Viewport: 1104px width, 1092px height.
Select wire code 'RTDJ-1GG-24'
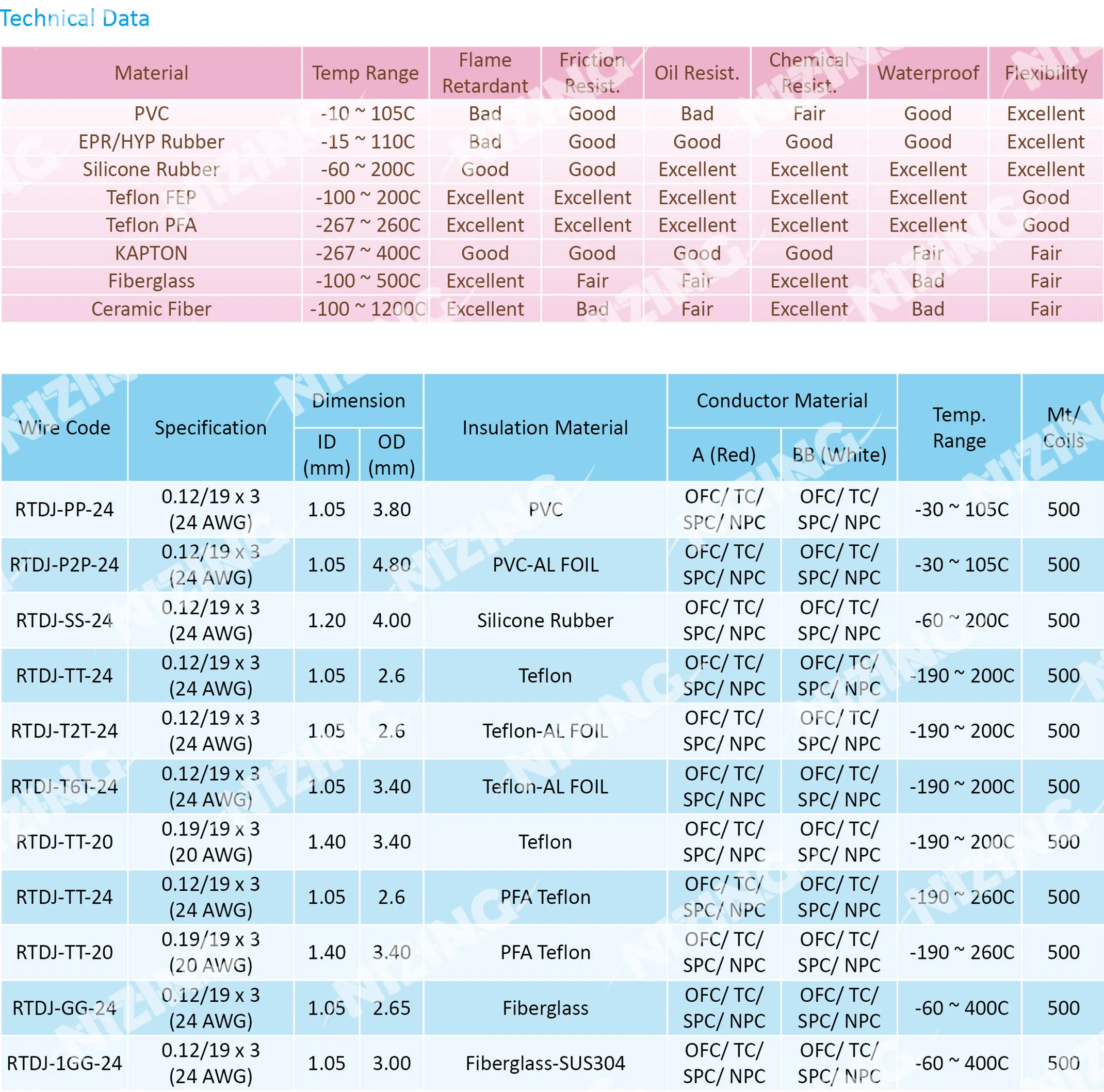tap(64, 1064)
